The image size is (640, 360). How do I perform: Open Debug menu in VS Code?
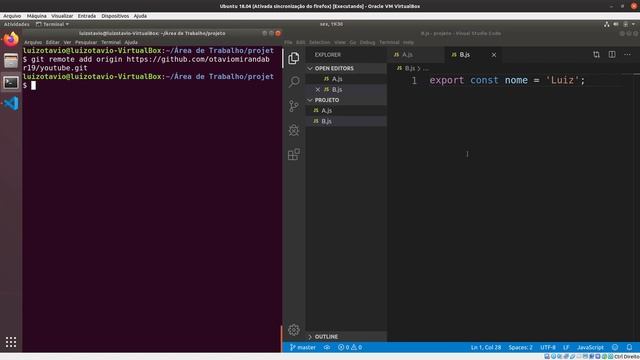coord(367,42)
